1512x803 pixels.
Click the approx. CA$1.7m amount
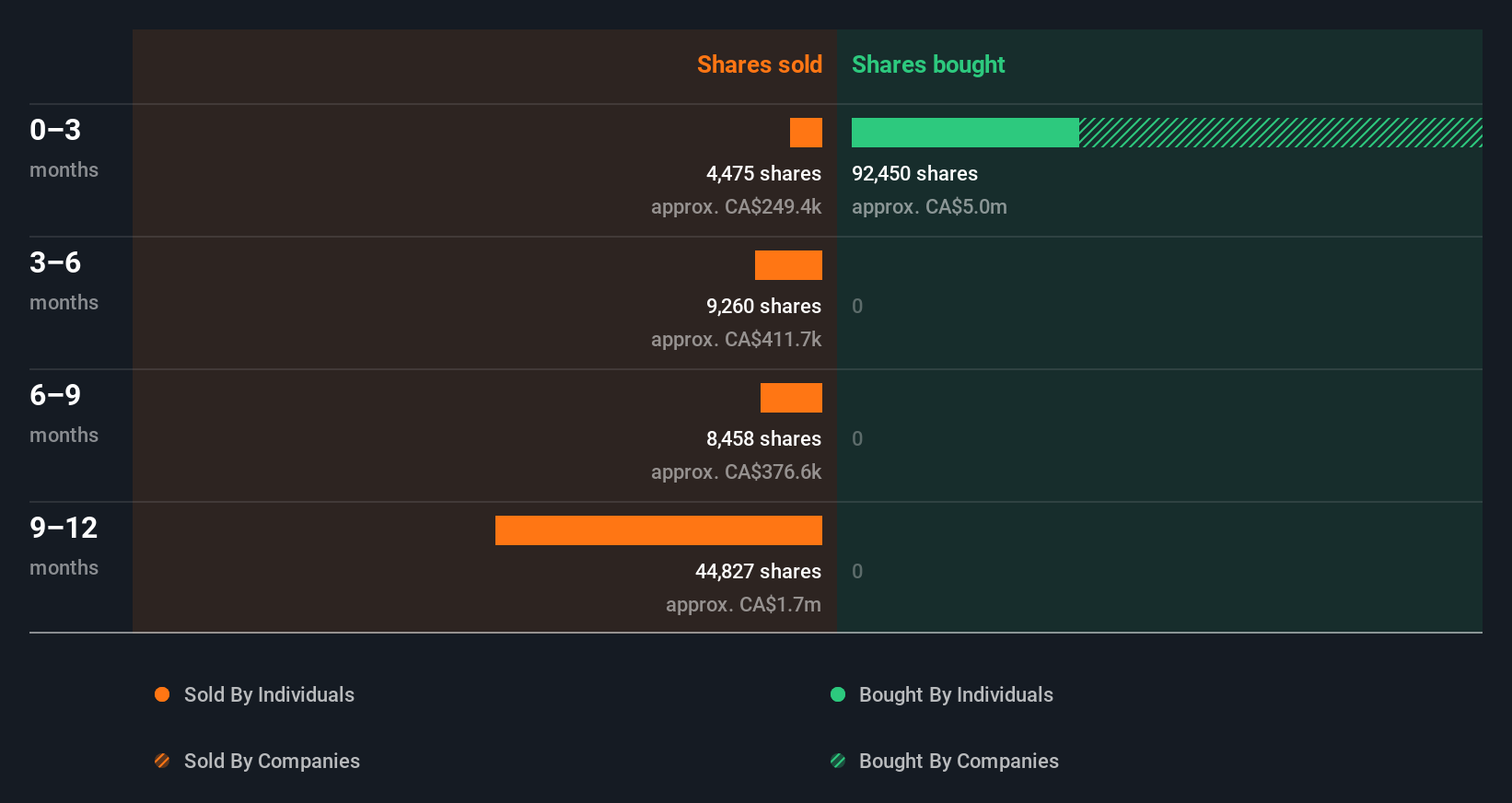pyautogui.click(x=743, y=604)
